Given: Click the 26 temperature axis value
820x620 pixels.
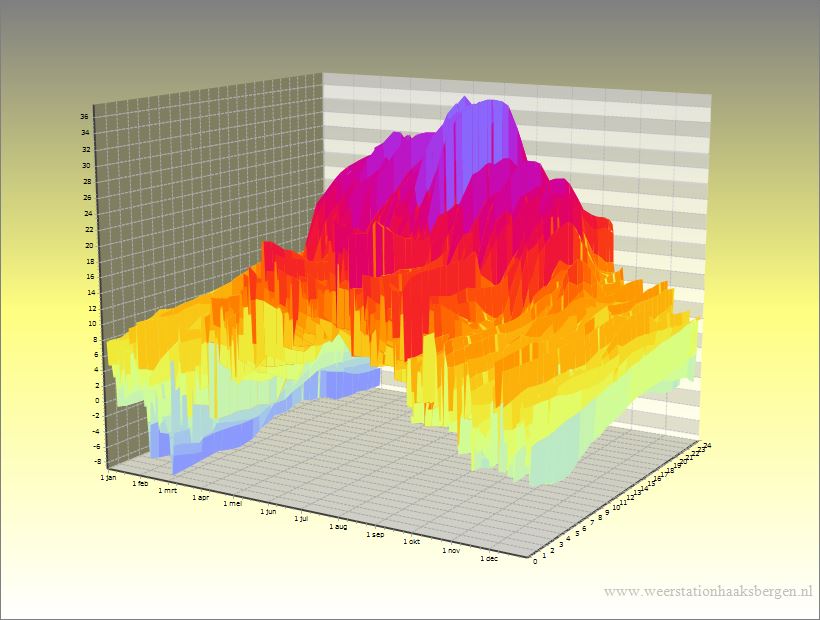Looking at the screenshot, I should coord(87,198).
